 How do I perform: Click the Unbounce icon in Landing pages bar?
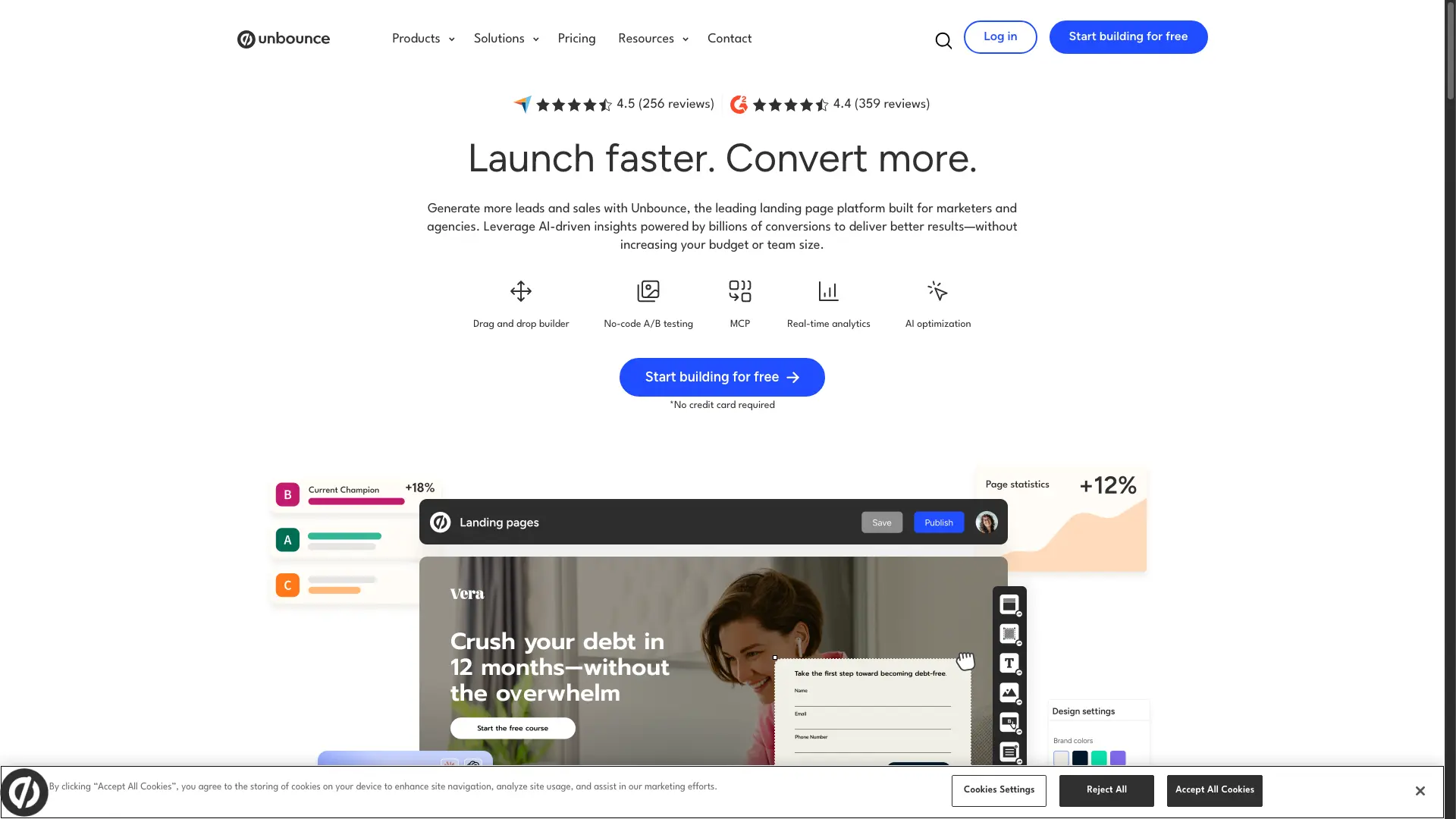click(x=441, y=522)
